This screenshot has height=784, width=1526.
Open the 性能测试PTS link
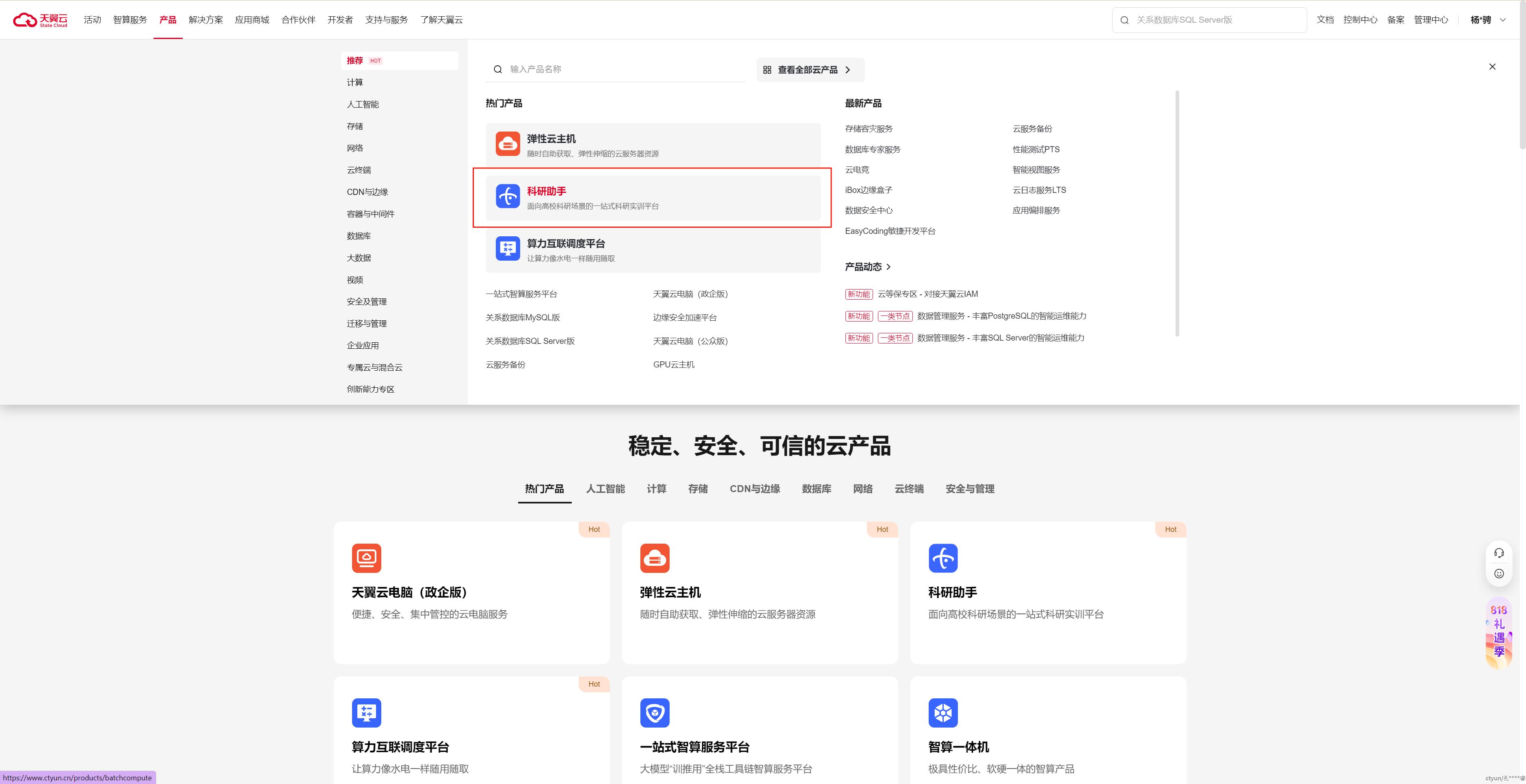click(x=1035, y=149)
